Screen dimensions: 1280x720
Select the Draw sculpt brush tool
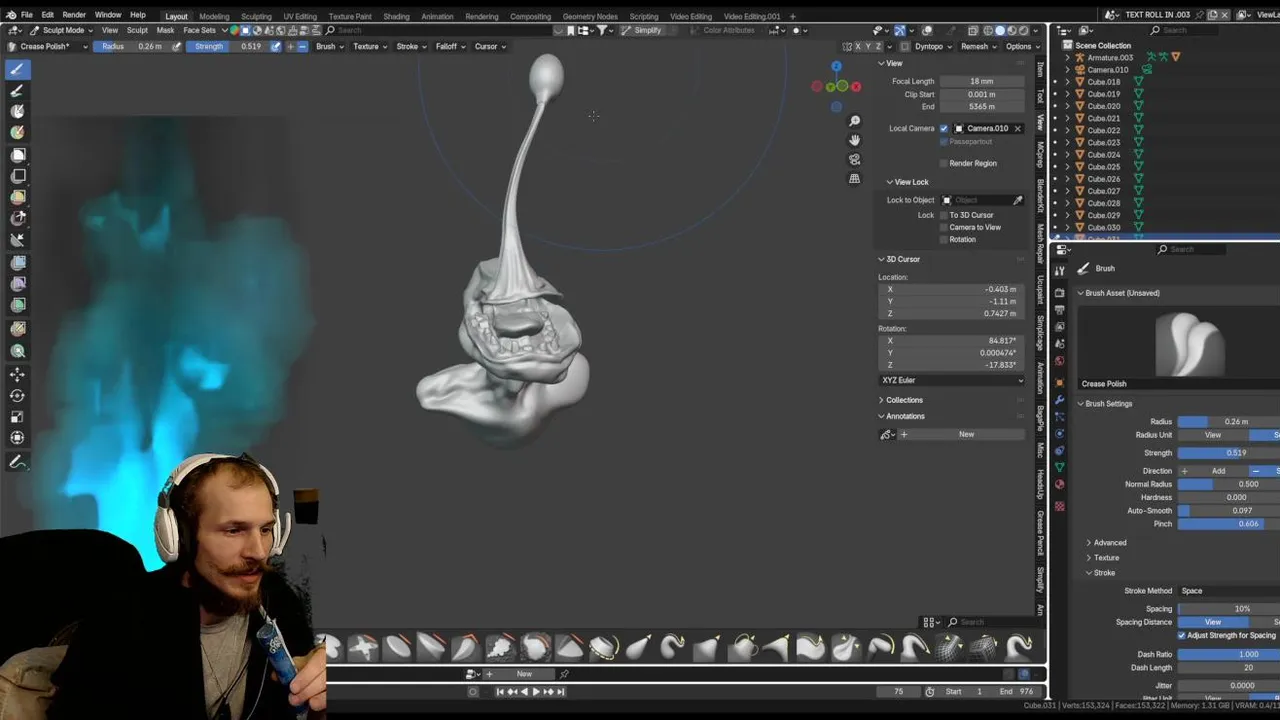(17, 69)
